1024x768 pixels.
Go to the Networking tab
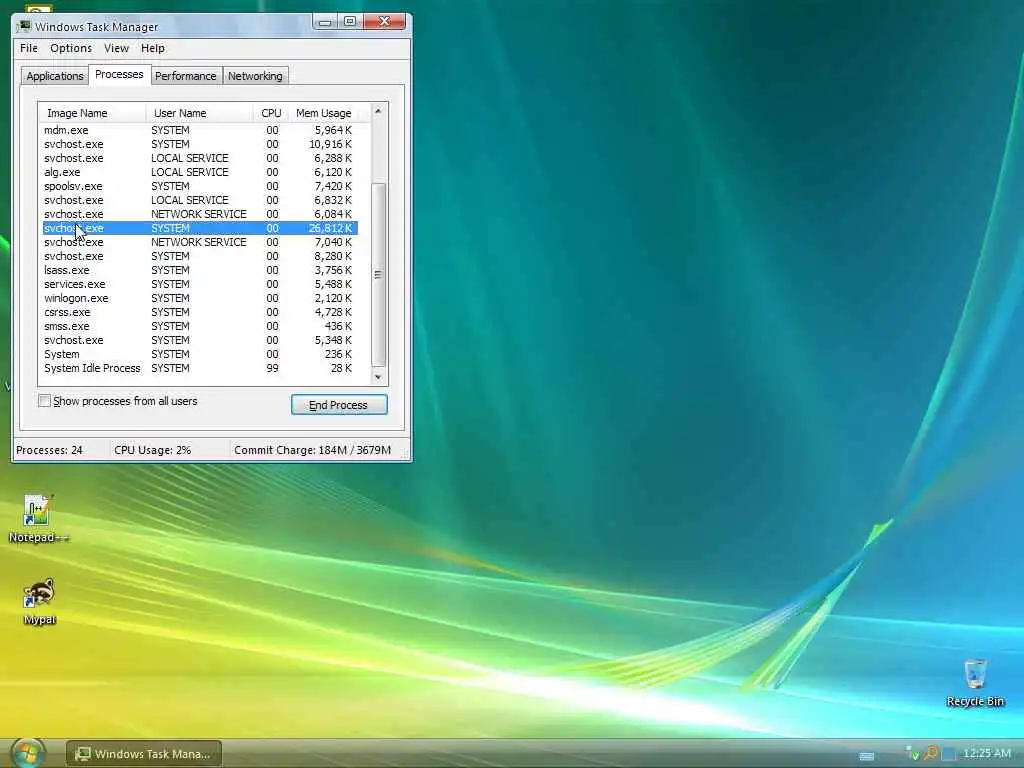(255, 76)
